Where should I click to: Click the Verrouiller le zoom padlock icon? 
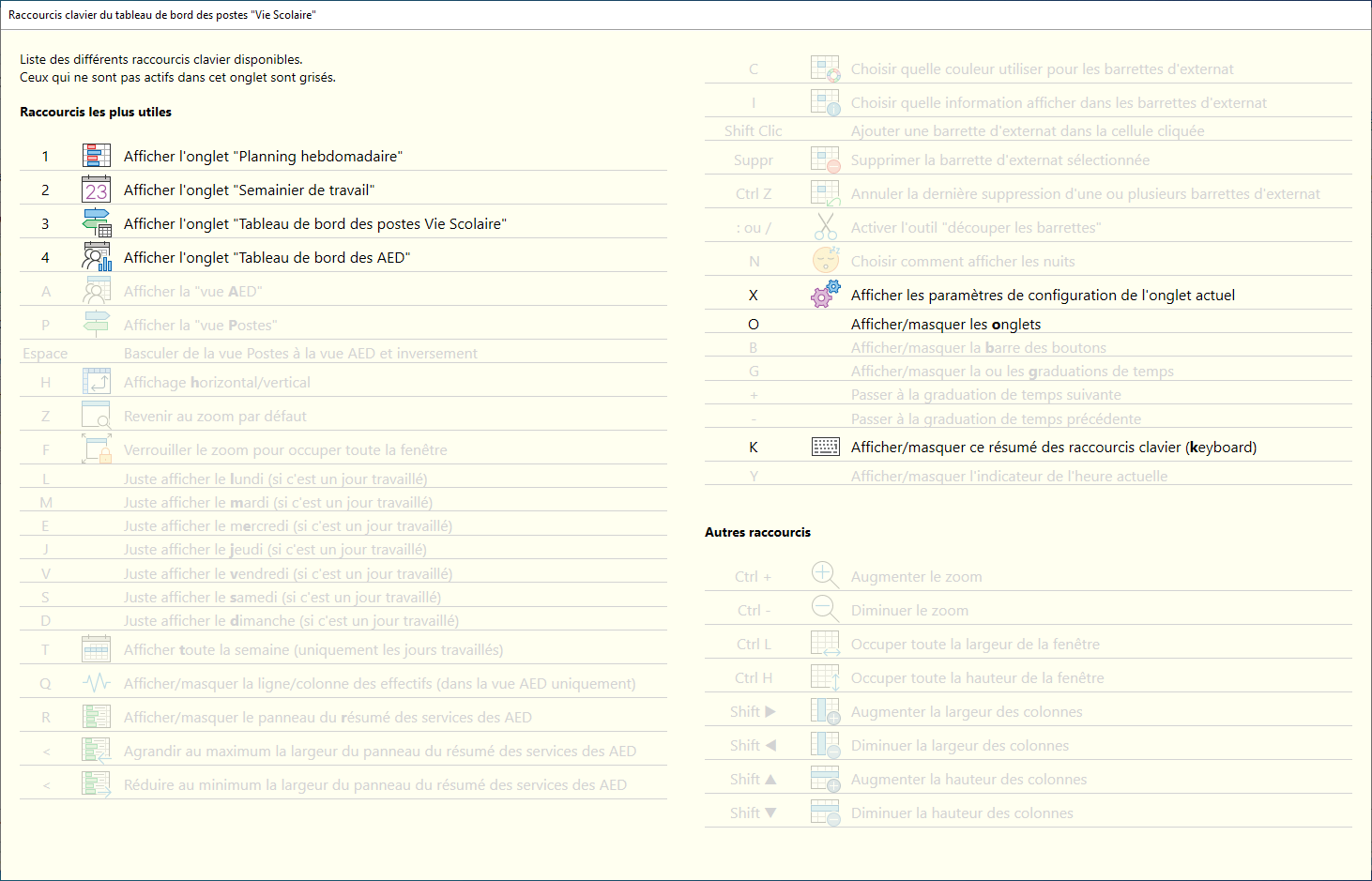97,449
